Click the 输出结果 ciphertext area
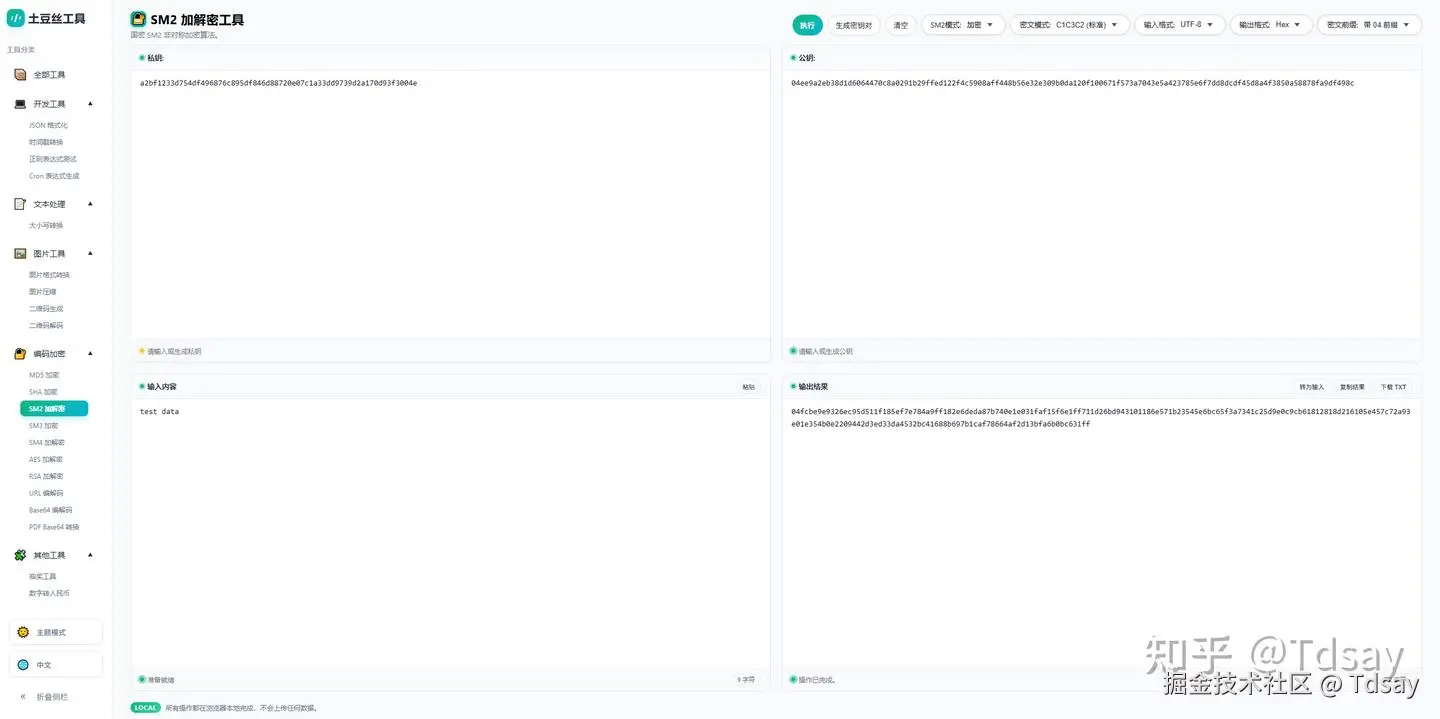Image resolution: width=1440 pixels, height=719 pixels. [x=1101, y=534]
